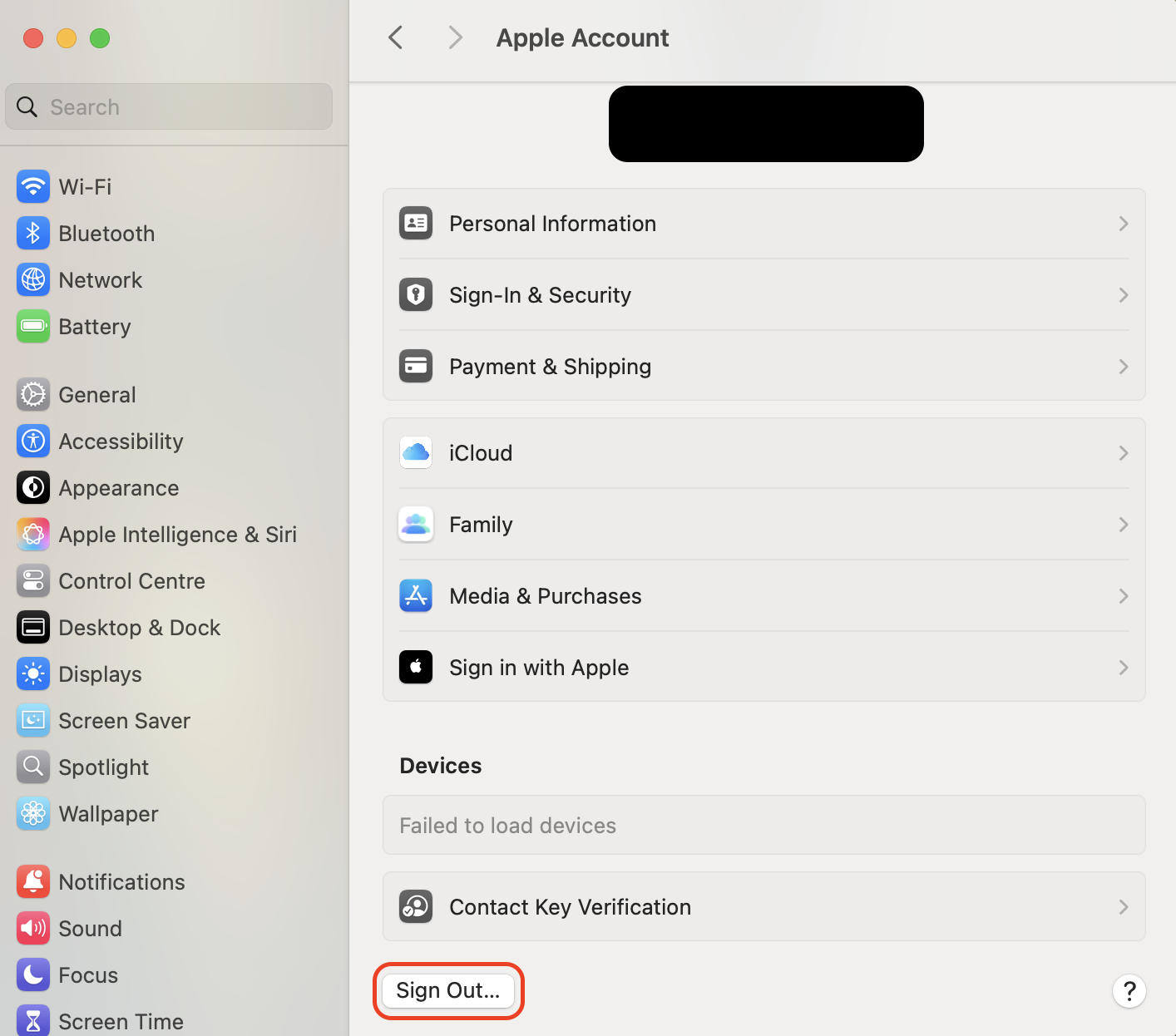
Task: Open Wi-Fi settings via its icon
Action: pyautogui.click(x=33, y=187)
